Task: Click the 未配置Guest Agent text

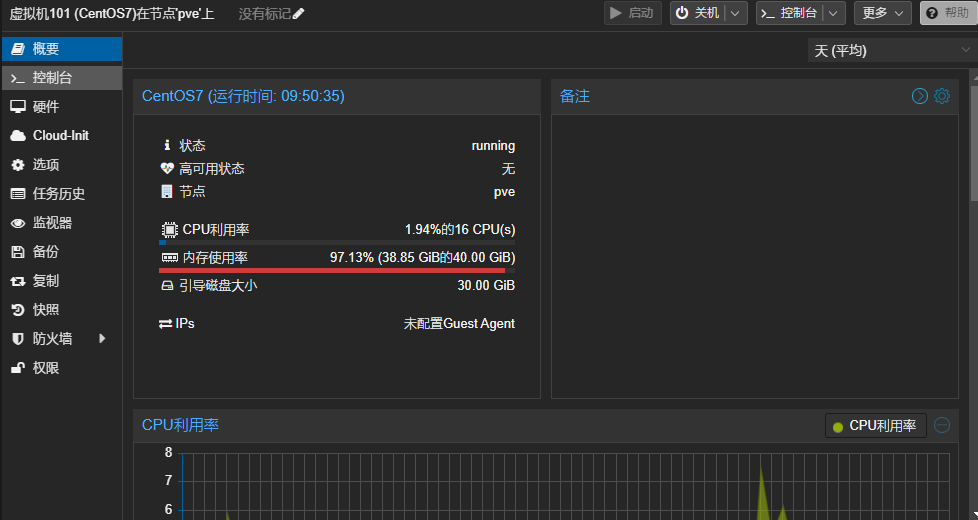Action: pyautogui.click(x=459, y=324)
